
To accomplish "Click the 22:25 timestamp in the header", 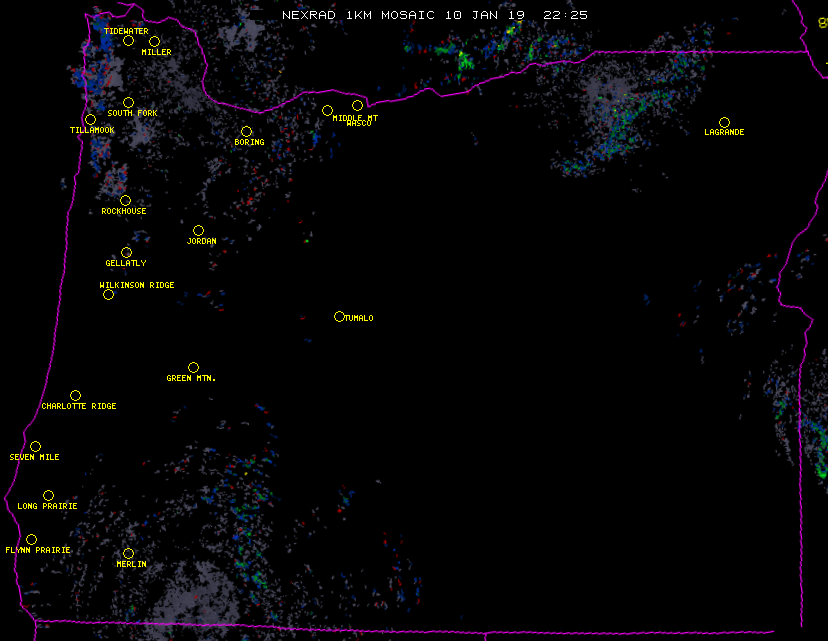I will click(565, 15).
